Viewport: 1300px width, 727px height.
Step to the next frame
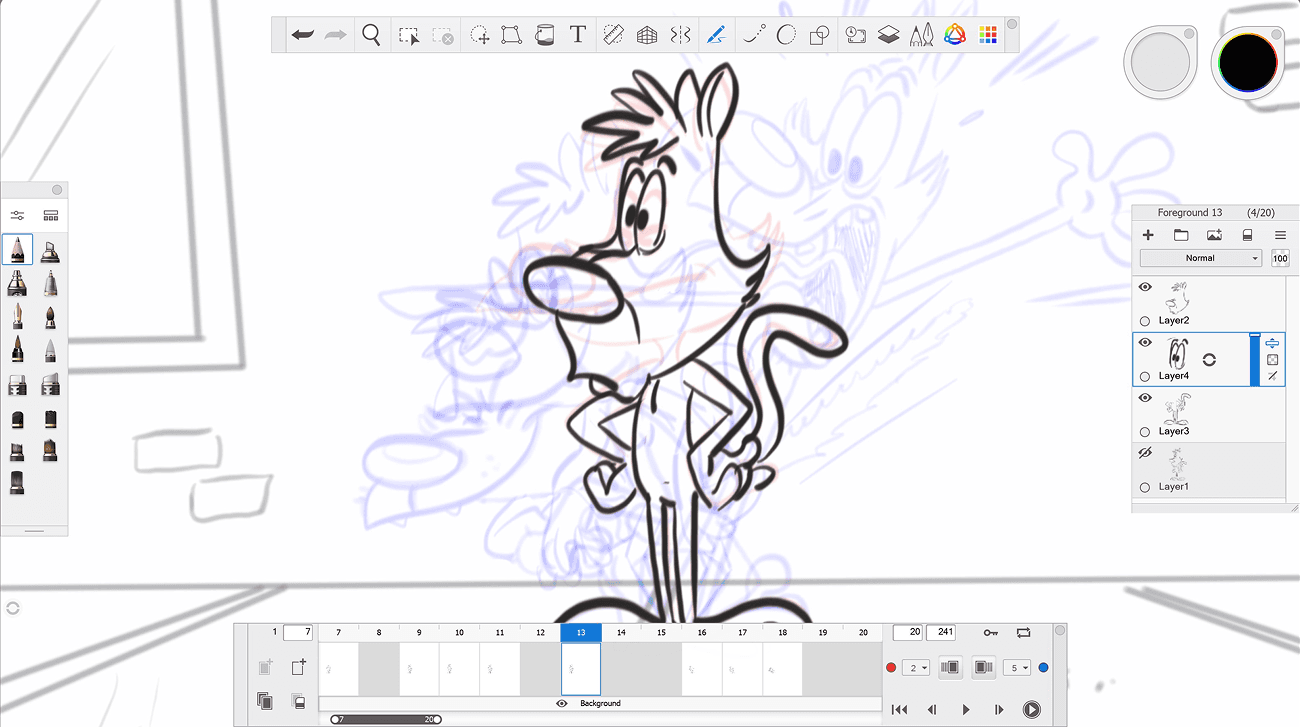998,710
